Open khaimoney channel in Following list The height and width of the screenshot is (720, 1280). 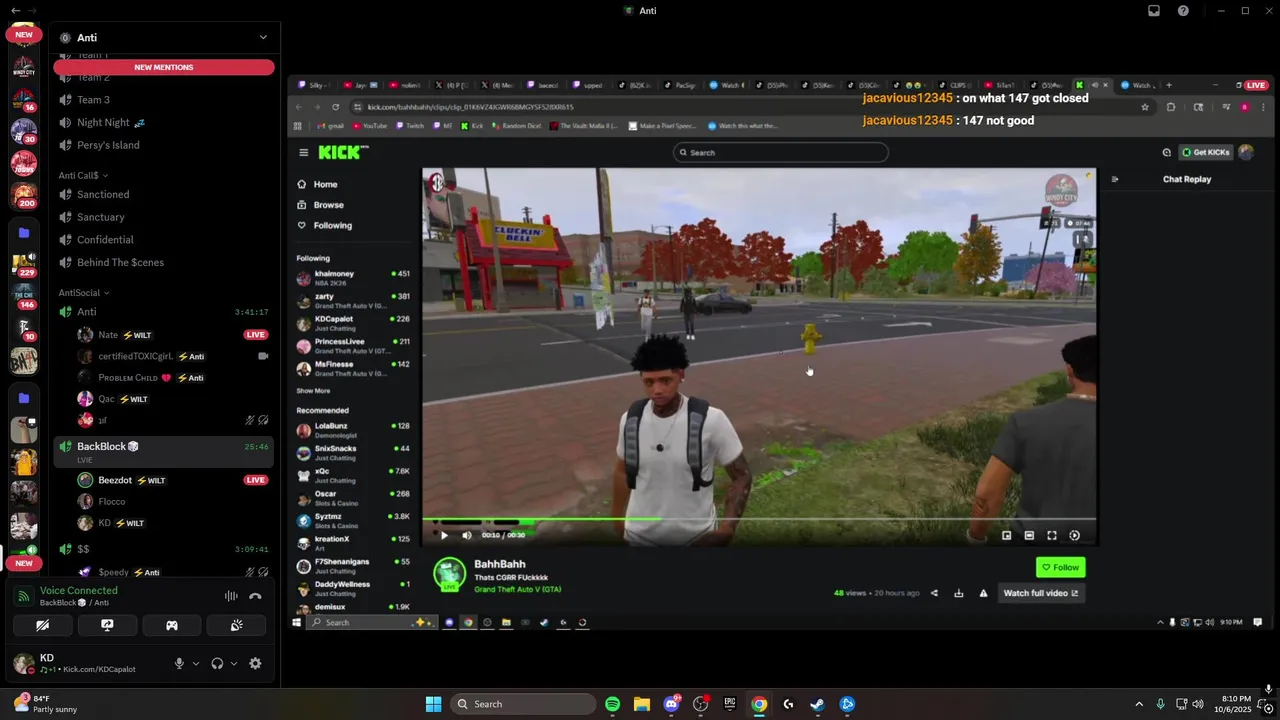tap(353, 277)
